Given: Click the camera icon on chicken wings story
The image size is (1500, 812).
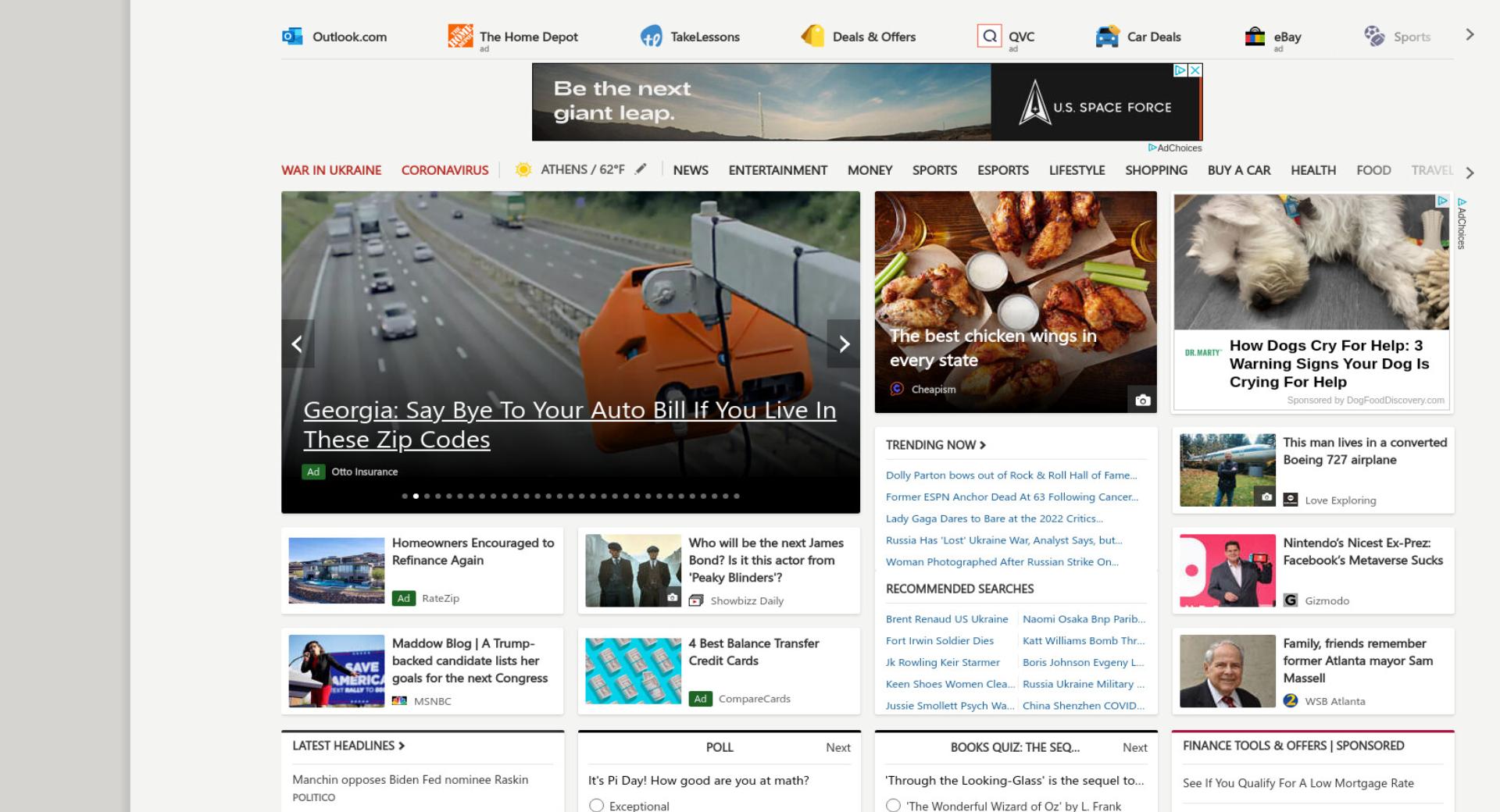Looking at the screenshot, I should click(x=1143, y=400).
